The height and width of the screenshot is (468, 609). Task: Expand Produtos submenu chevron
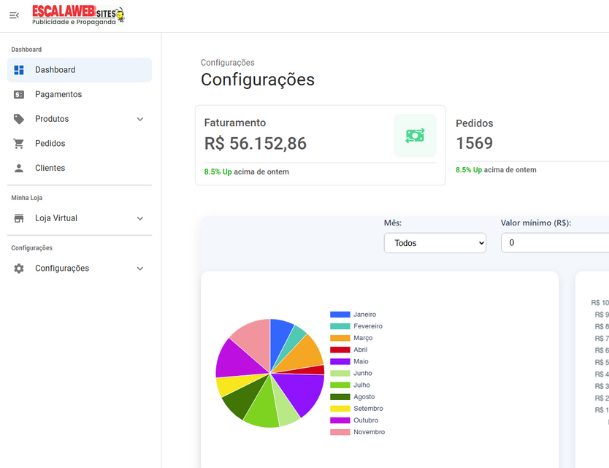coord(140,119)
